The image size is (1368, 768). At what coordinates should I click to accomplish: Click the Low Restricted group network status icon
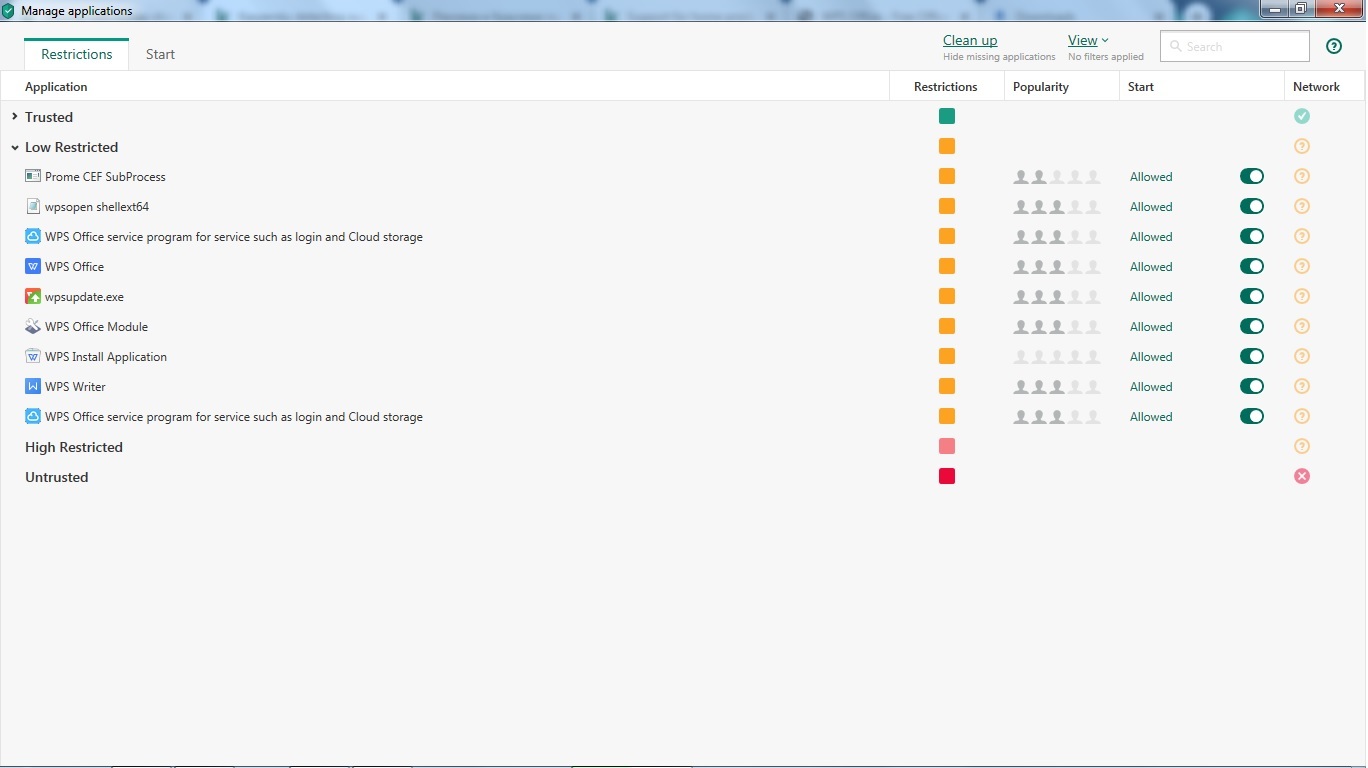[1302, 146]
